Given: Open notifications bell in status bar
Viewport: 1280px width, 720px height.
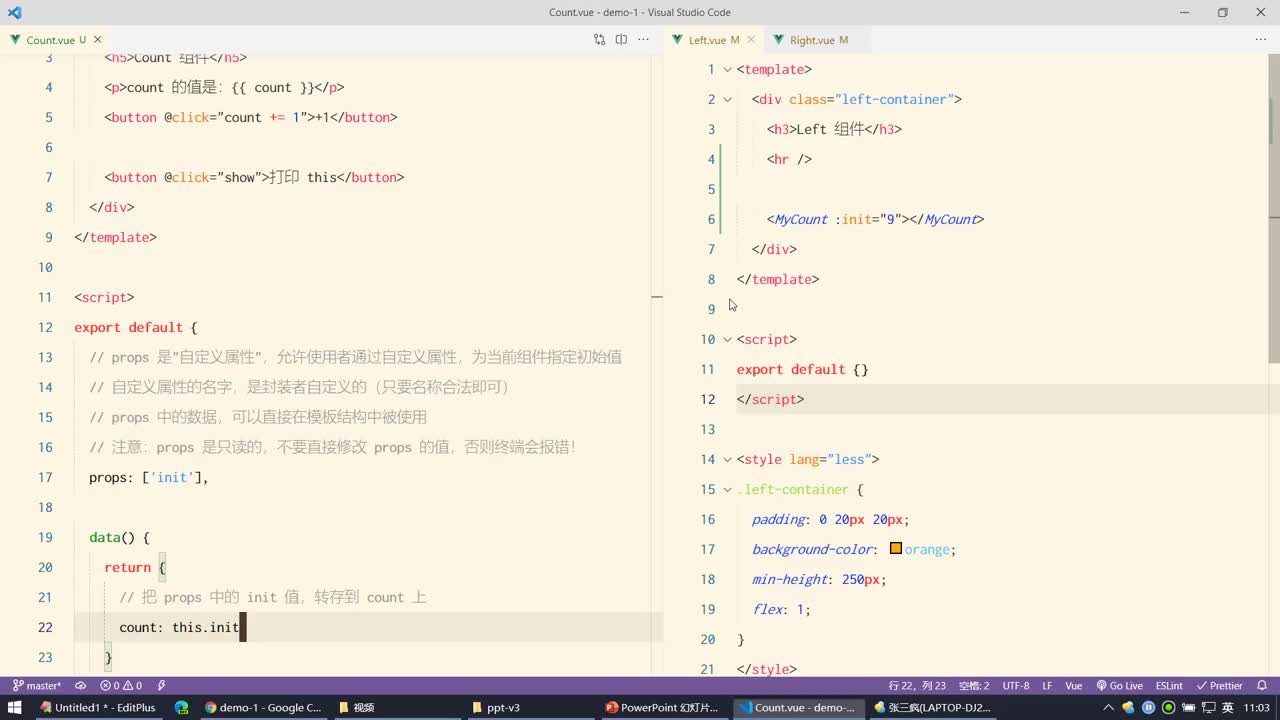Looking at the screenshot, I should (1262, 686).
